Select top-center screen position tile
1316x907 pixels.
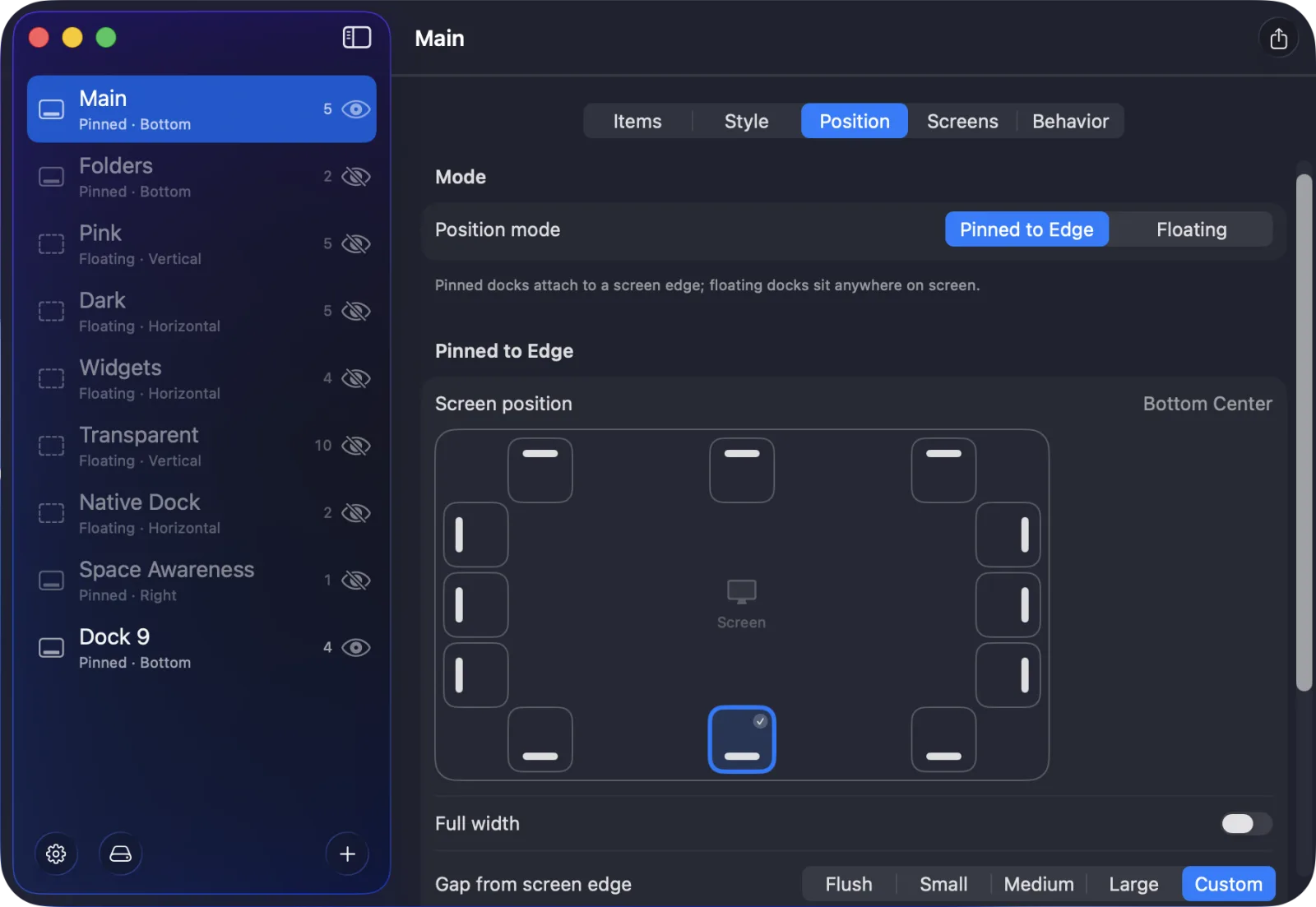742,470
